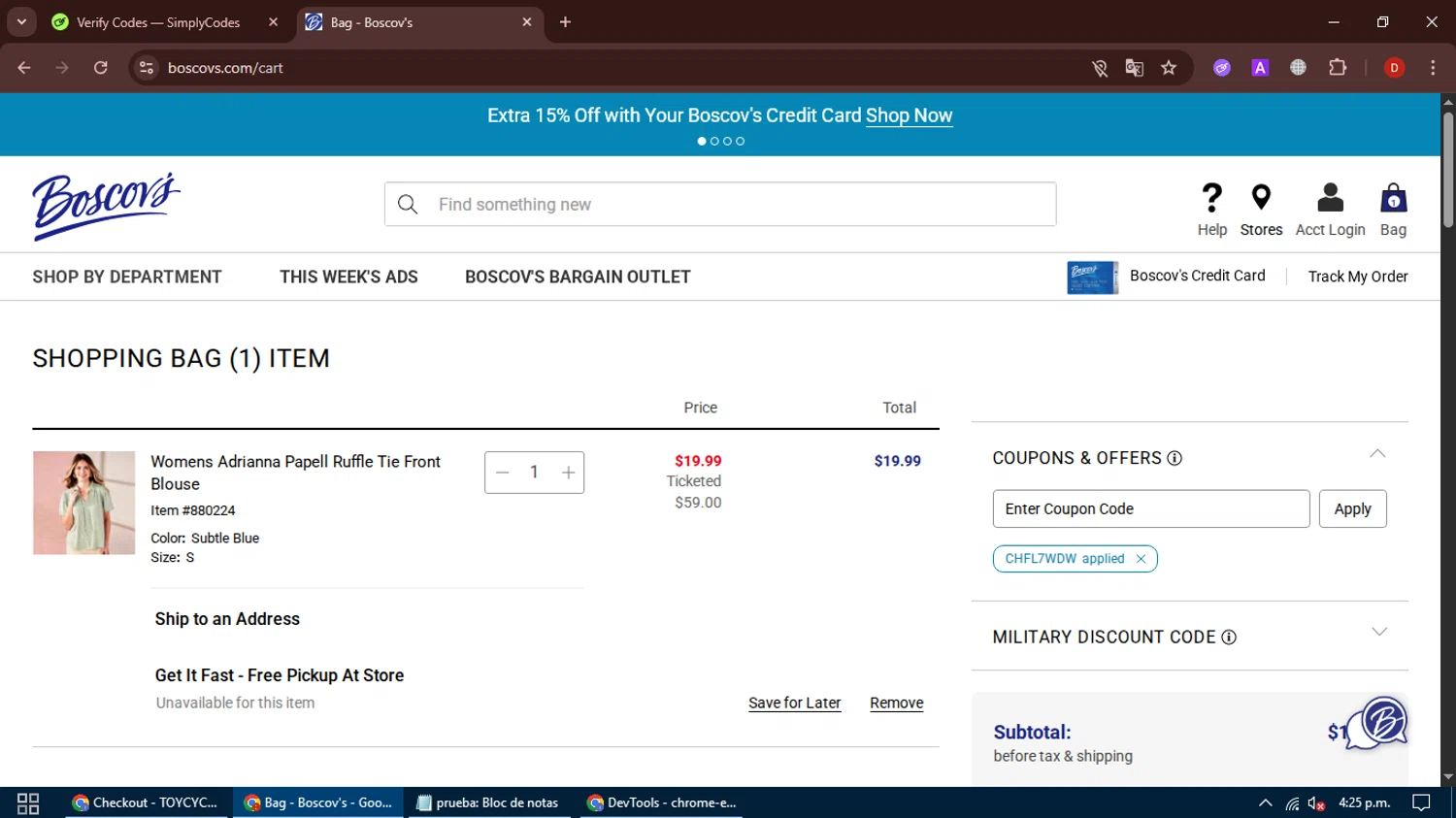
Task: Open the shopping Bag icon in header
Action: click(x=1393, y=198)
